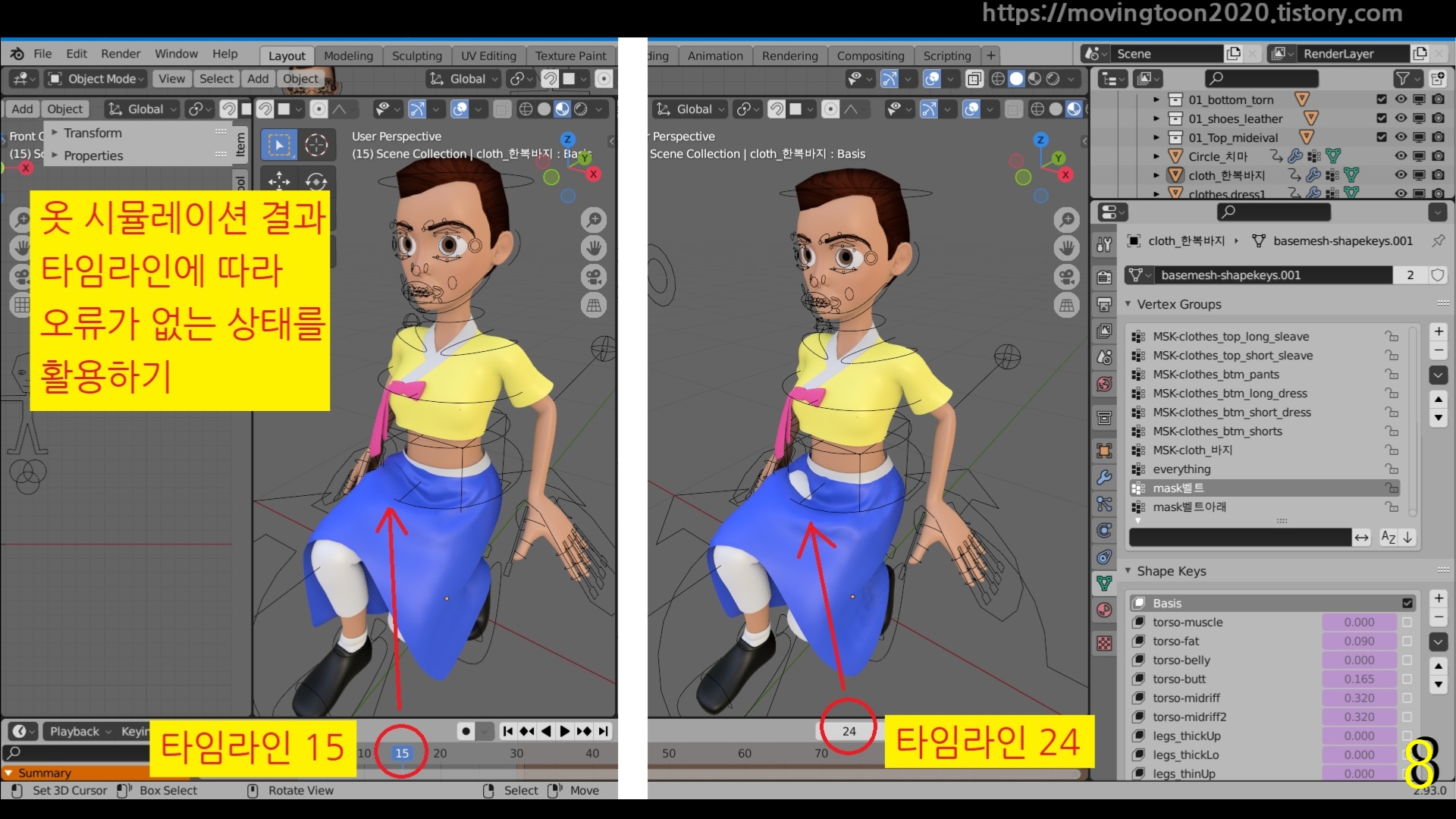This screenshot has height=819, width=1456.
Task: Open Object Mode dropdown
Action: [x=96, y=79]
